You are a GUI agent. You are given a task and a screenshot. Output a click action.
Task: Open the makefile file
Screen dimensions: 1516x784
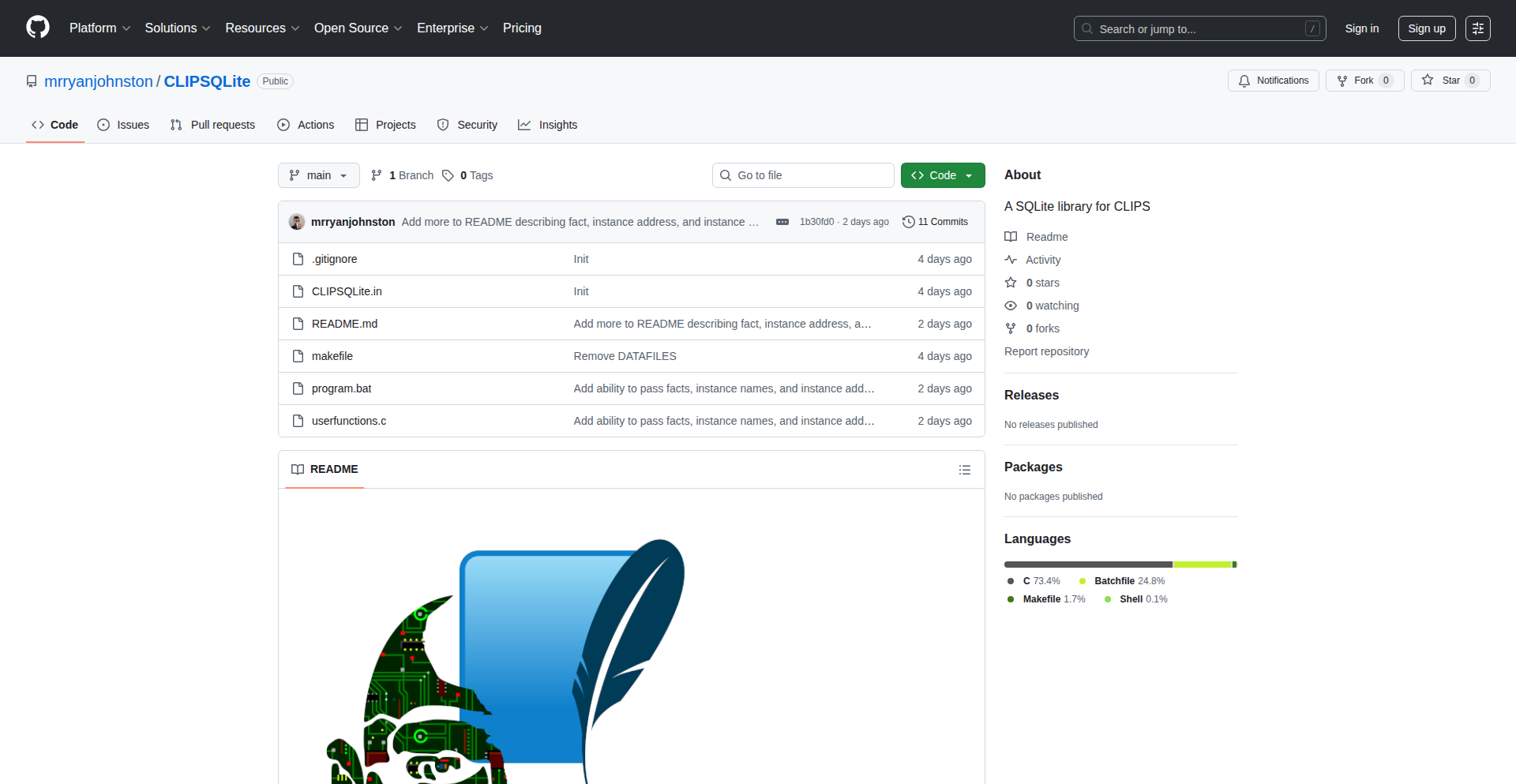tap(332, 356)
